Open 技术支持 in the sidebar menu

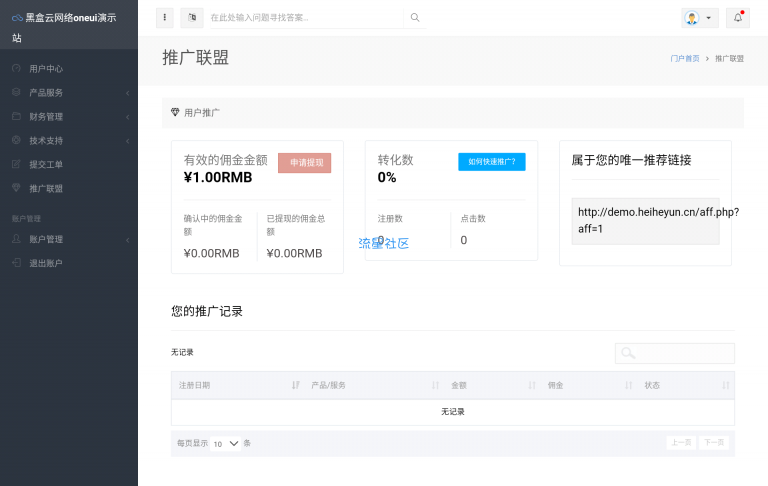click(x=46, y=141)
